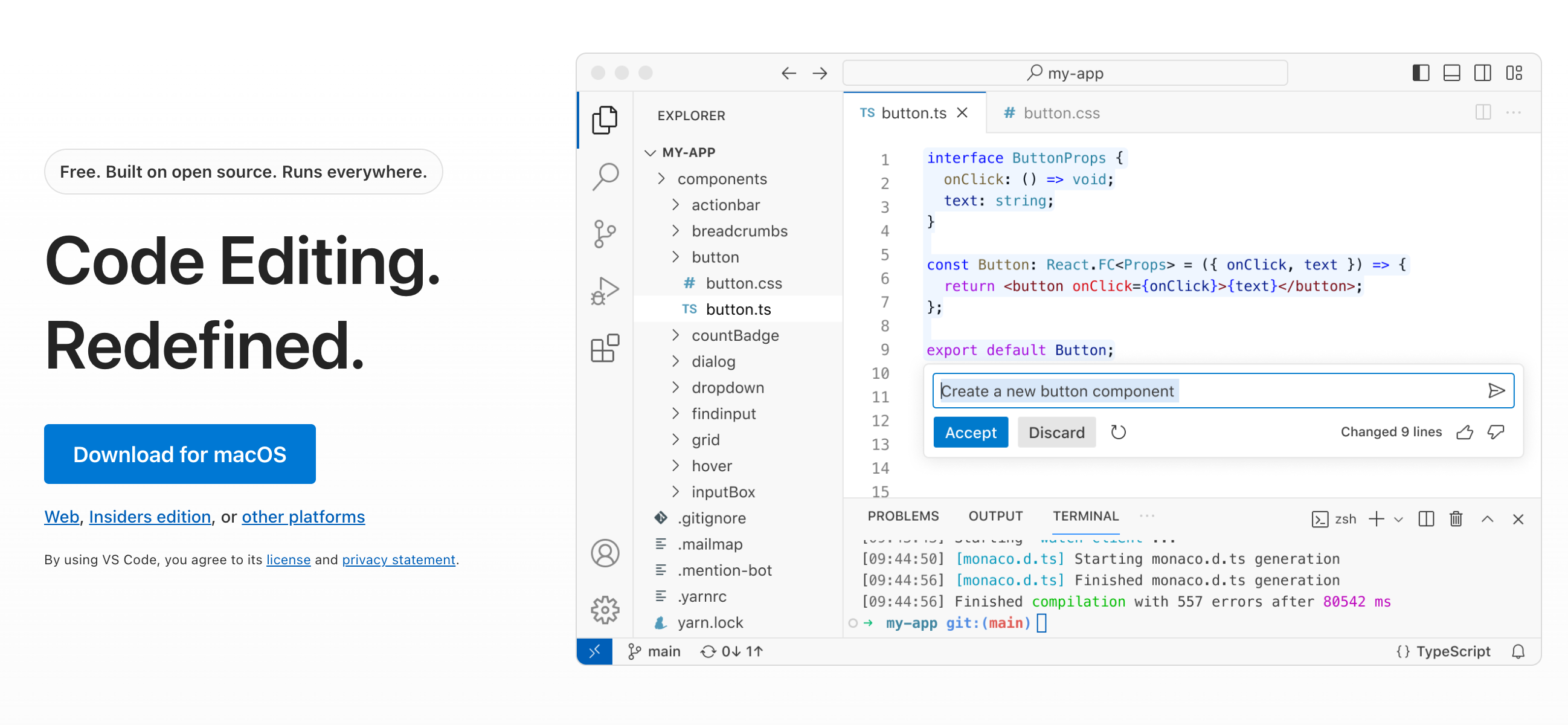Toggle the primary sidebar layout control

(x=1421, y=72)
